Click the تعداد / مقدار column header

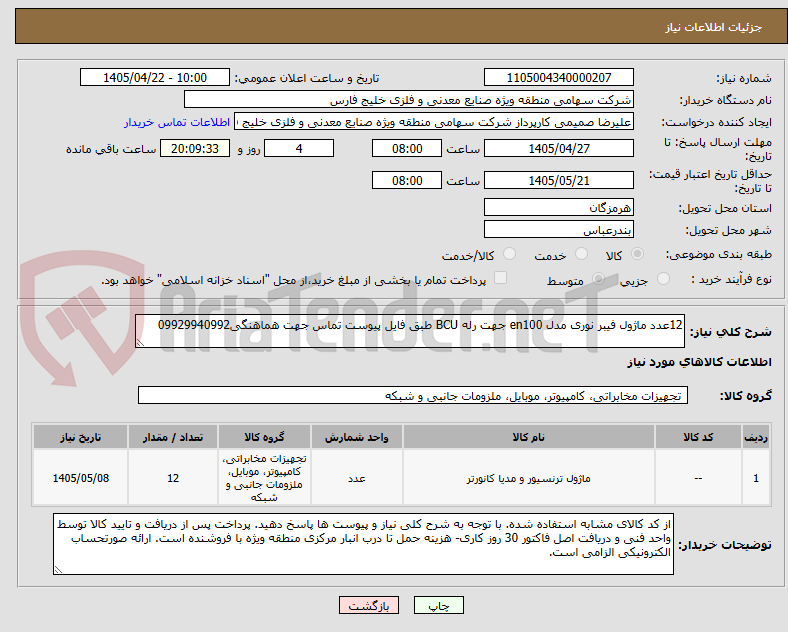pyautogui.click(x=173, y=437)
